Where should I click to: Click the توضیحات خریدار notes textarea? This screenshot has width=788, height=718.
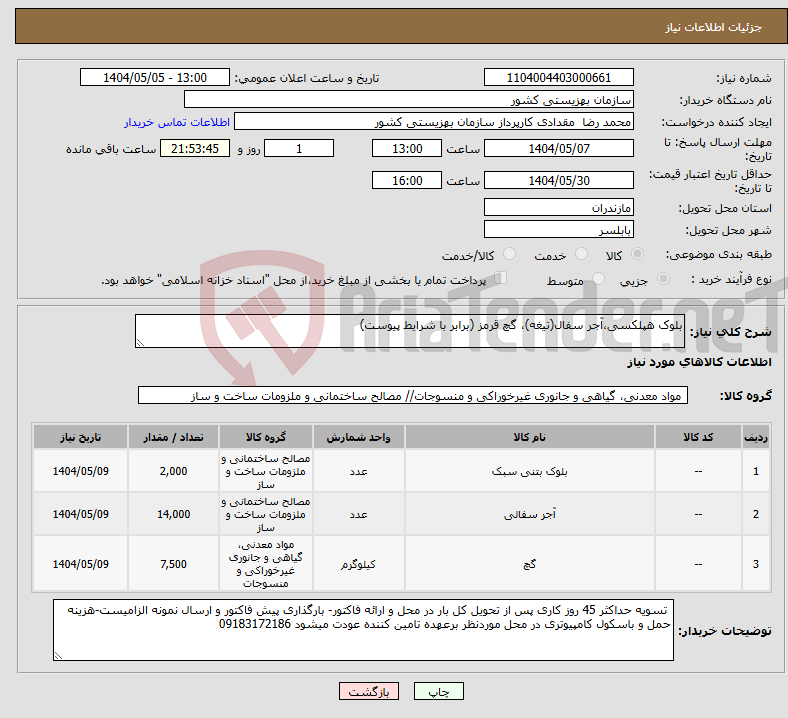point(363,630)
